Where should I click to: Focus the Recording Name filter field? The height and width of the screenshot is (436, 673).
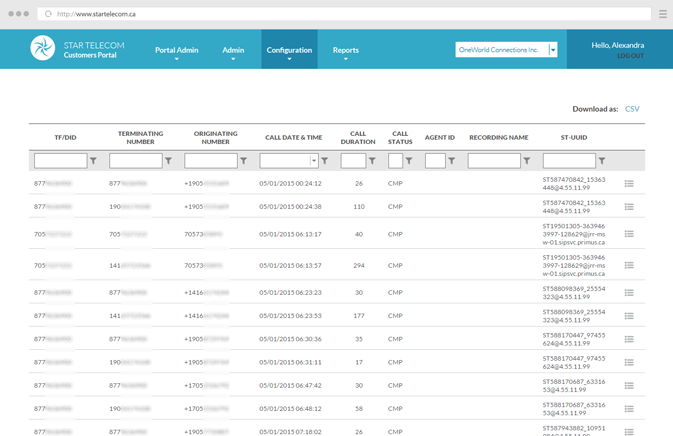point(494,161)
